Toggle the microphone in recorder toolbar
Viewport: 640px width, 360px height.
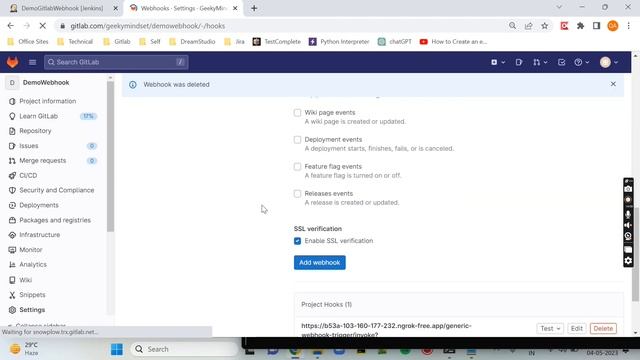[x=628, y=214]
